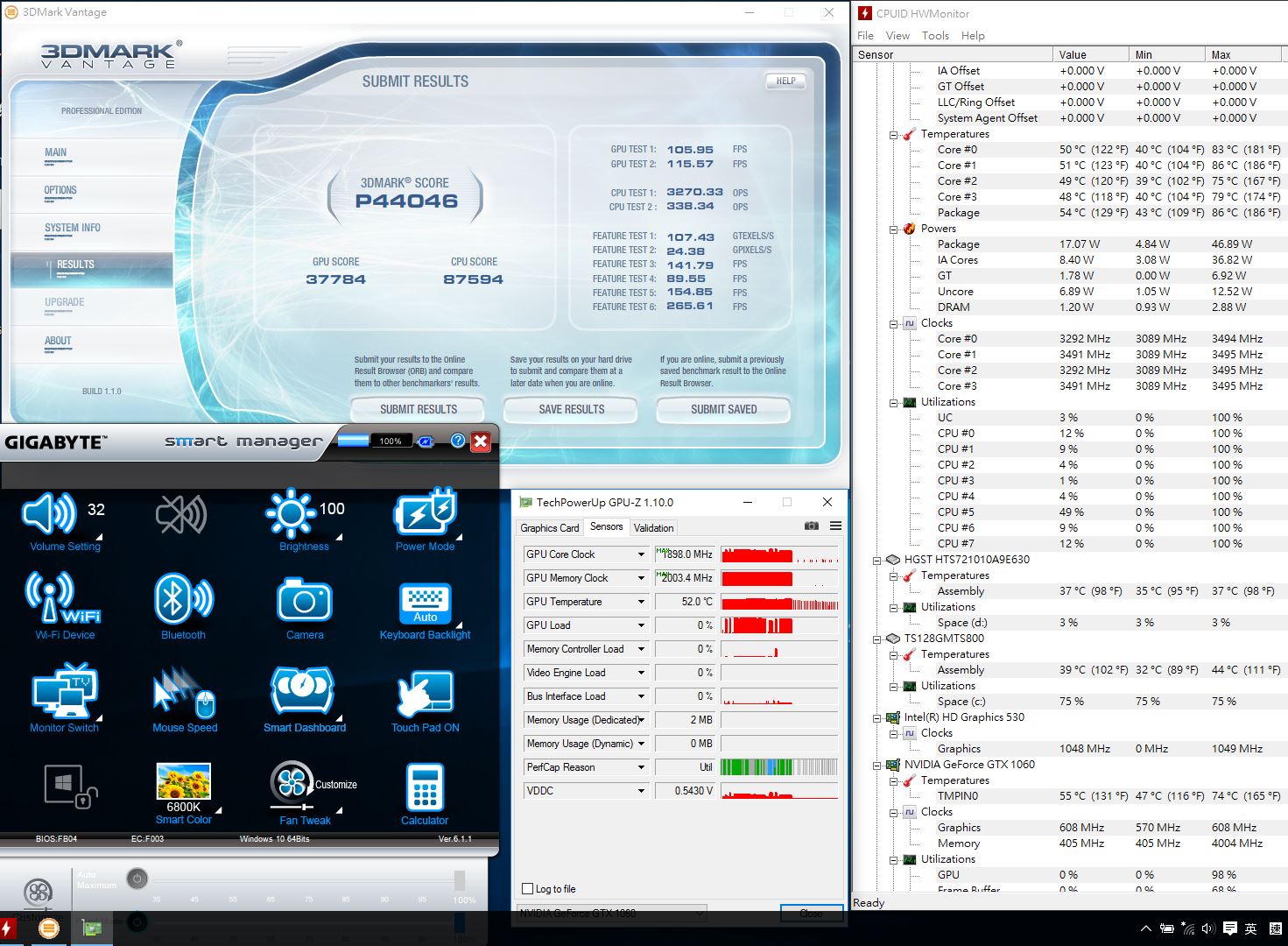Click the Mouse Speed icon

pyautogui.click(x=184, y=693)
